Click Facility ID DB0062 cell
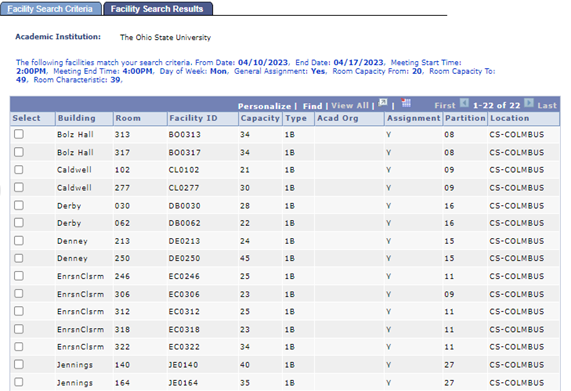 pos(184,223)
